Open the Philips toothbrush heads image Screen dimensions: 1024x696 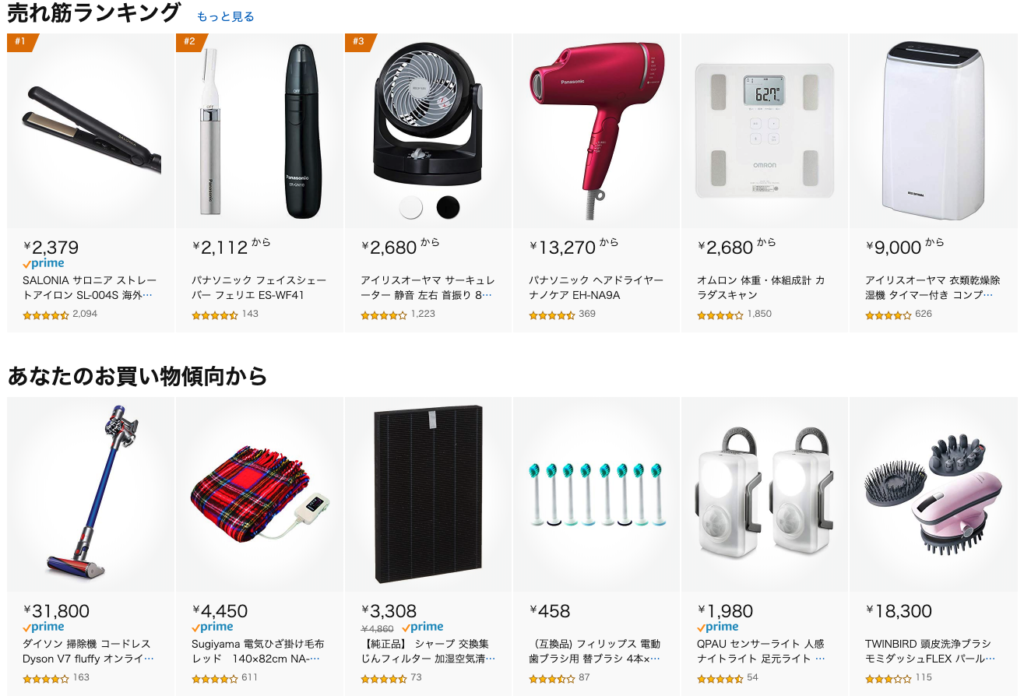pyautogui.click(x=596, y=494)
